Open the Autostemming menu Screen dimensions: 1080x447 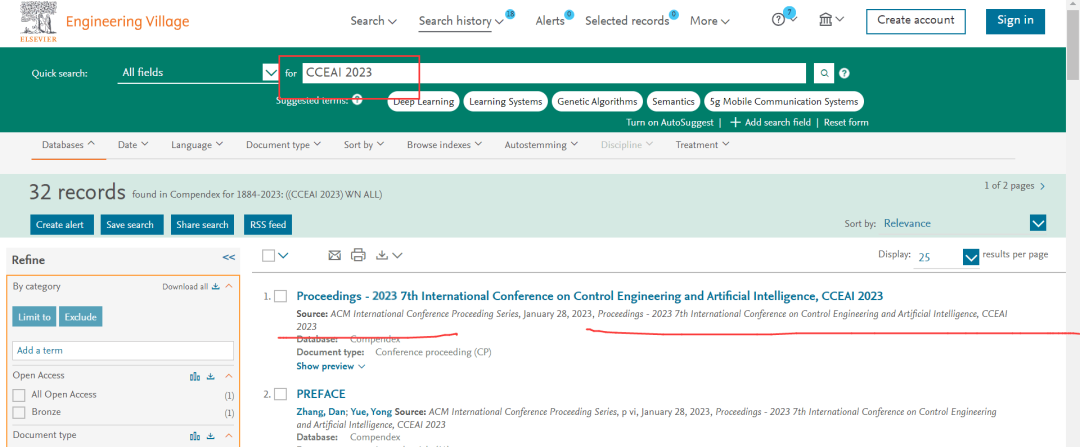541,145
